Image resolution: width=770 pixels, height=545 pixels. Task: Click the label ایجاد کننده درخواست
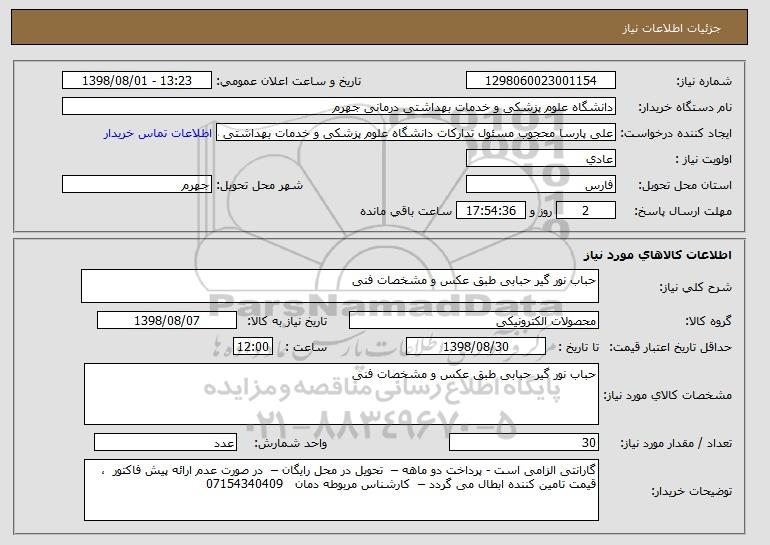[676, 134]
